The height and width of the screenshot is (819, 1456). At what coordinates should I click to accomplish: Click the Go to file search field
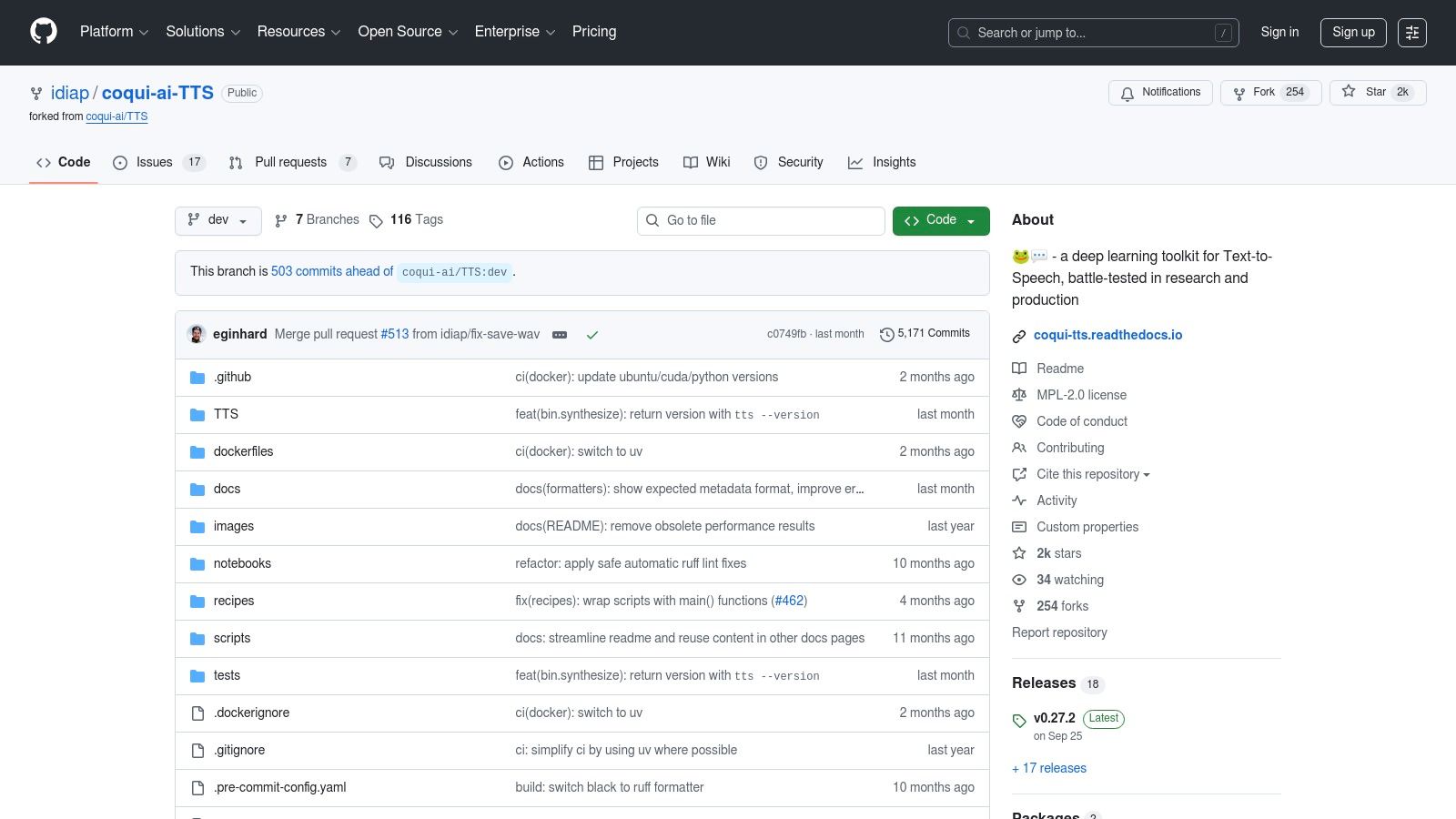point(761,220)
